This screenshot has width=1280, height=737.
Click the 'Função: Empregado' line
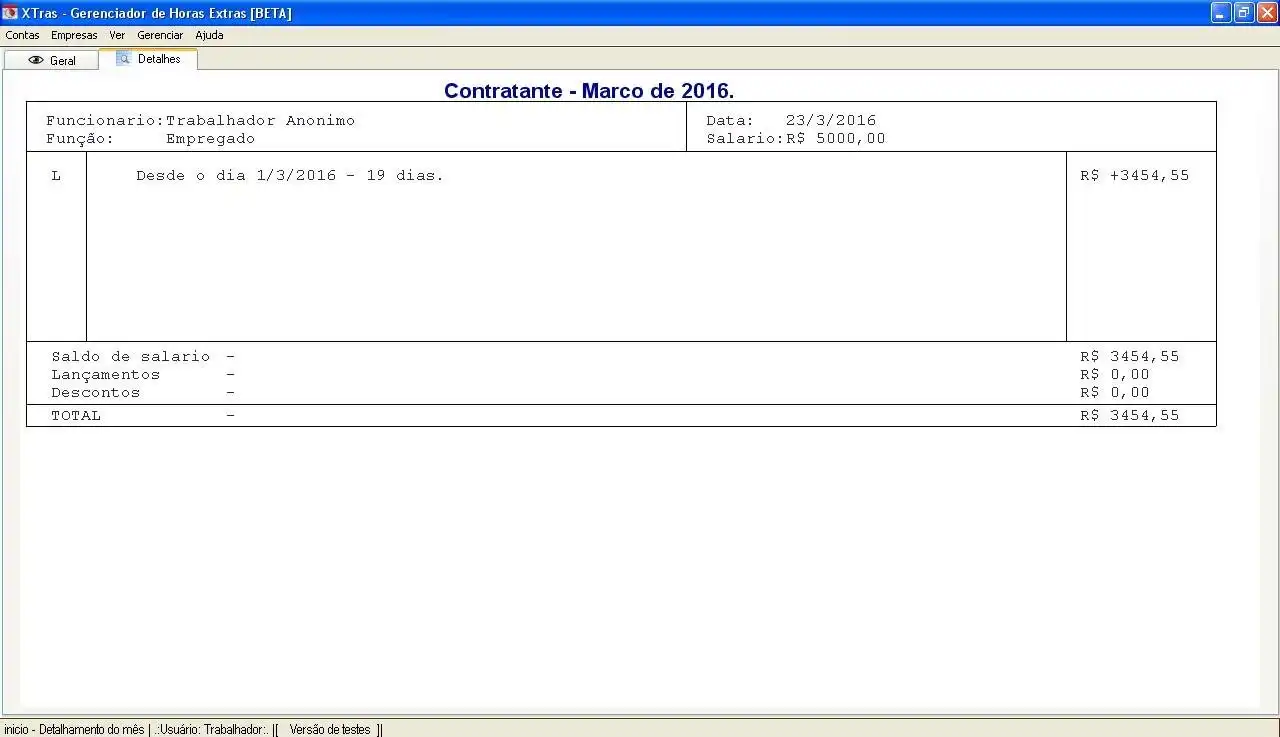150,139
